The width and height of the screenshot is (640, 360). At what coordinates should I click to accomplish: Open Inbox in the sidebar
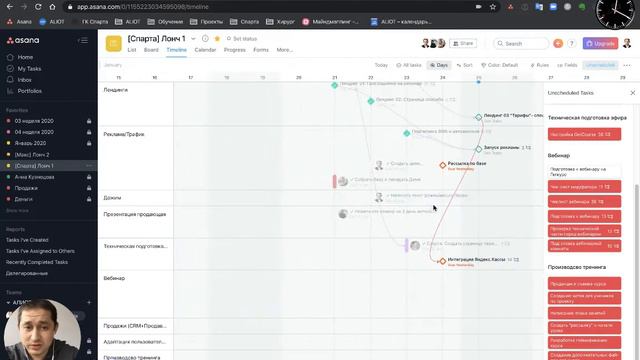coord(24,80)
